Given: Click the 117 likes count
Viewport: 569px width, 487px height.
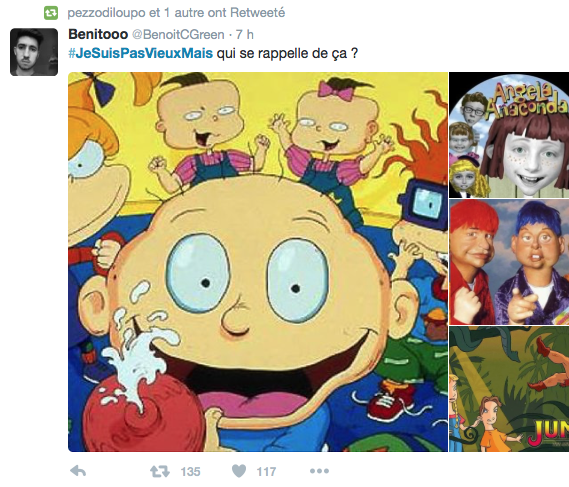Looking at the screenshot, I should 266,471.
